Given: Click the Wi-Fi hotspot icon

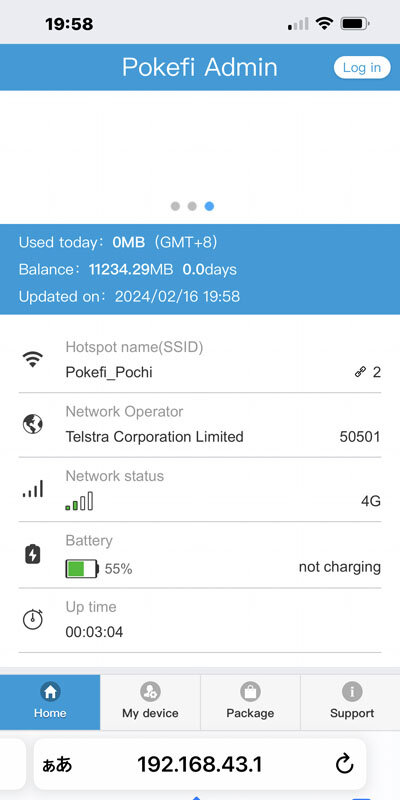Looking at the screenshot, I should point(33,360).
